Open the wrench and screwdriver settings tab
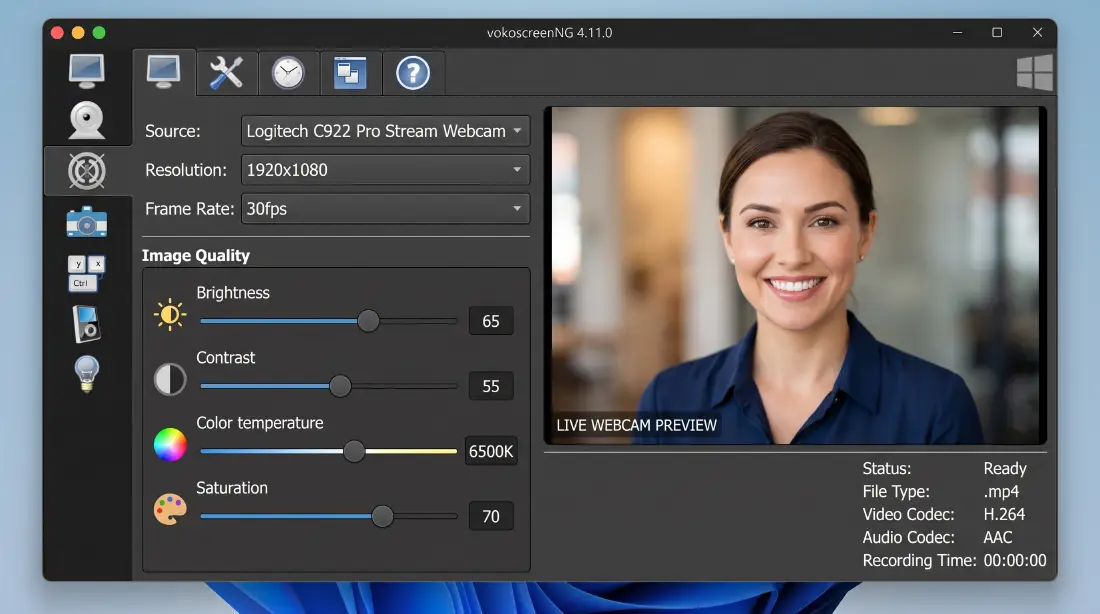Viewport: 1100px width, 614px height. [227, 72]
